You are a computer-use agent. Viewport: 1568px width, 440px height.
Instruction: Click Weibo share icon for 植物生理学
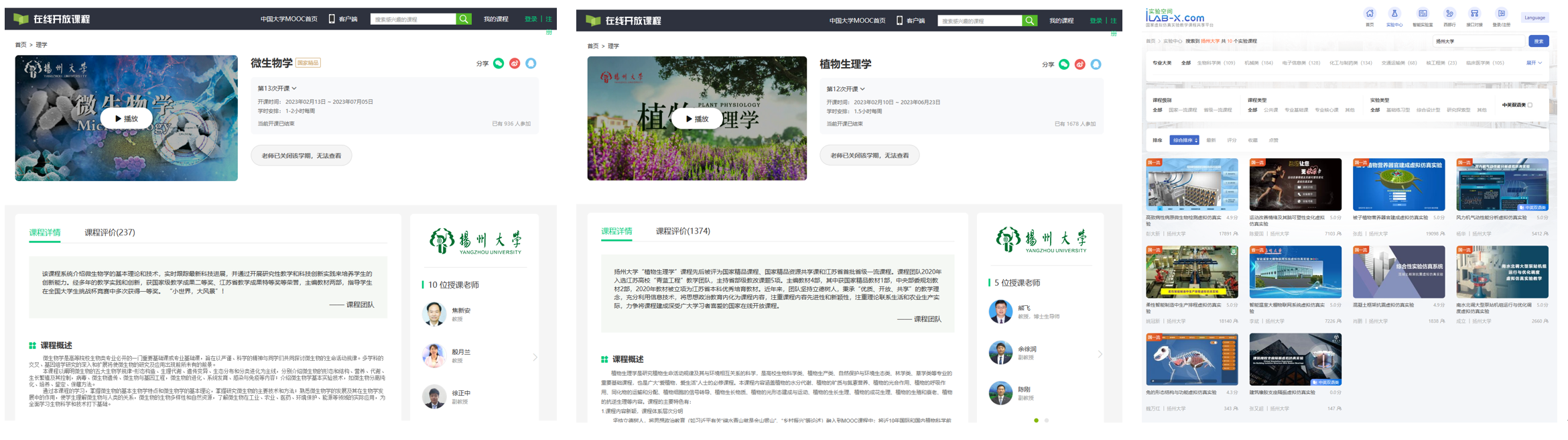[x=1080, y=64]
